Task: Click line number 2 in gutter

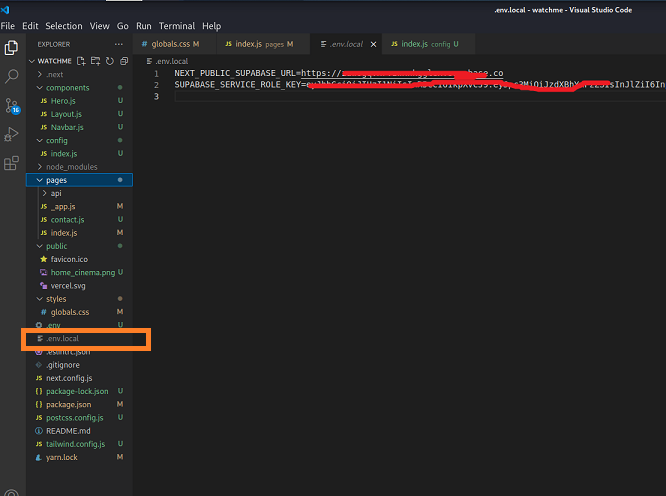Action: click(x=156, y=85)
